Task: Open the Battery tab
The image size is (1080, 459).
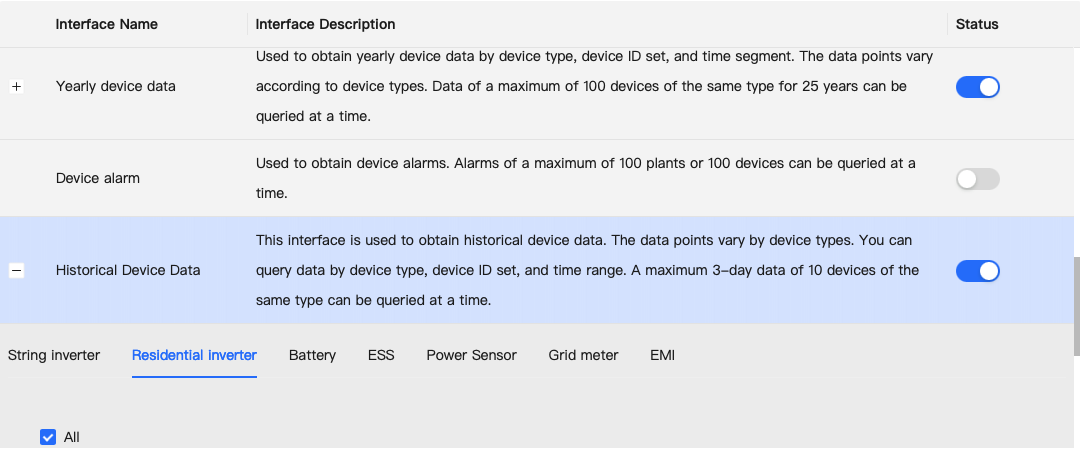Action: 312,356
